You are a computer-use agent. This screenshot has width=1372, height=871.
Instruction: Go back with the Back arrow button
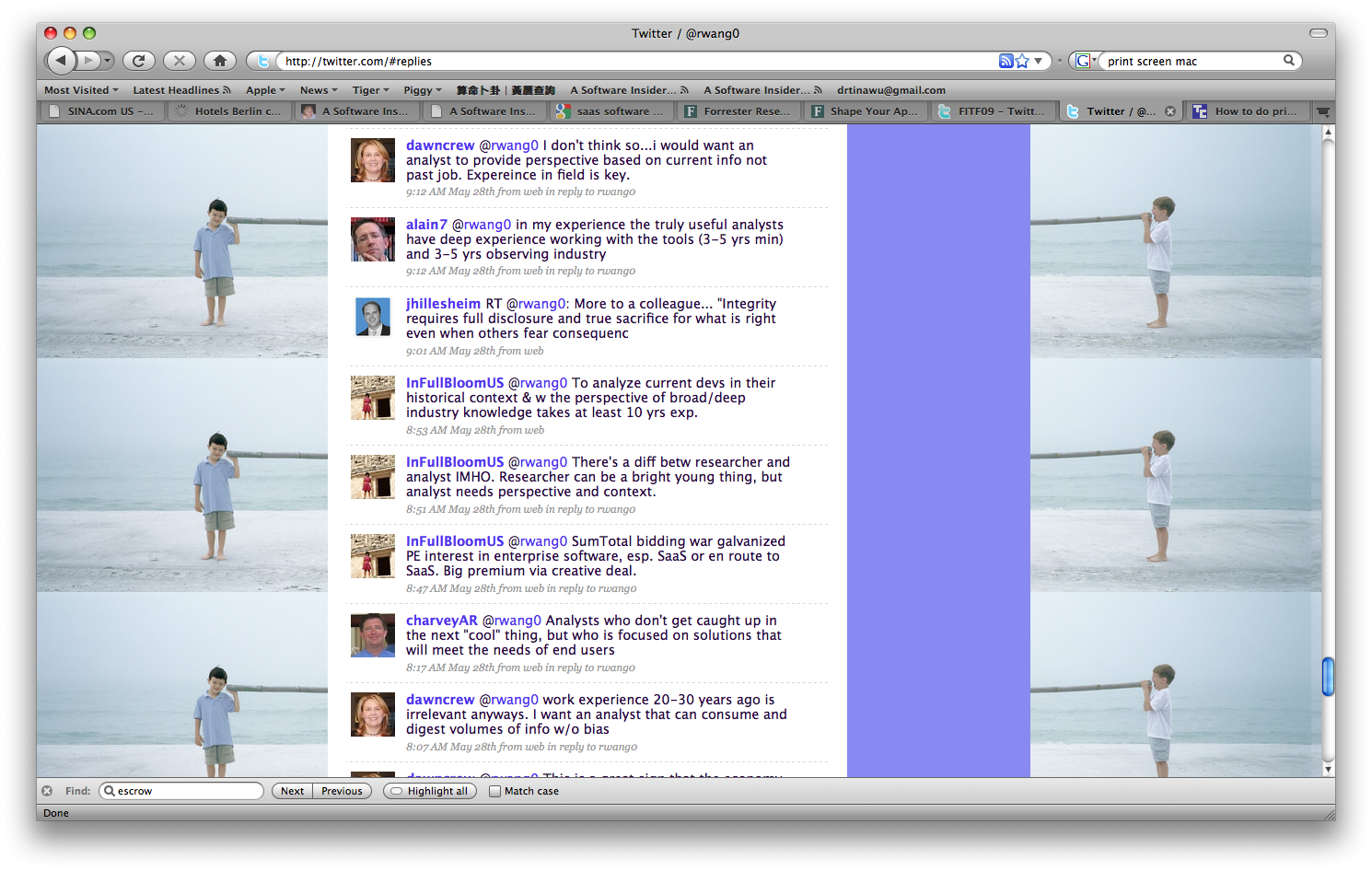click(61, 61)
